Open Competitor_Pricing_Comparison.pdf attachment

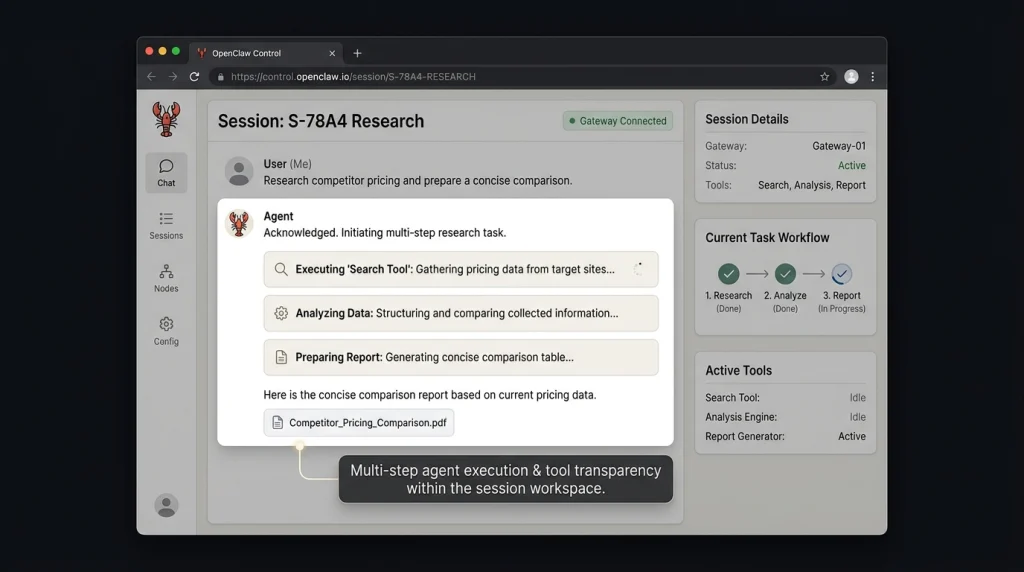click(359, 422)
